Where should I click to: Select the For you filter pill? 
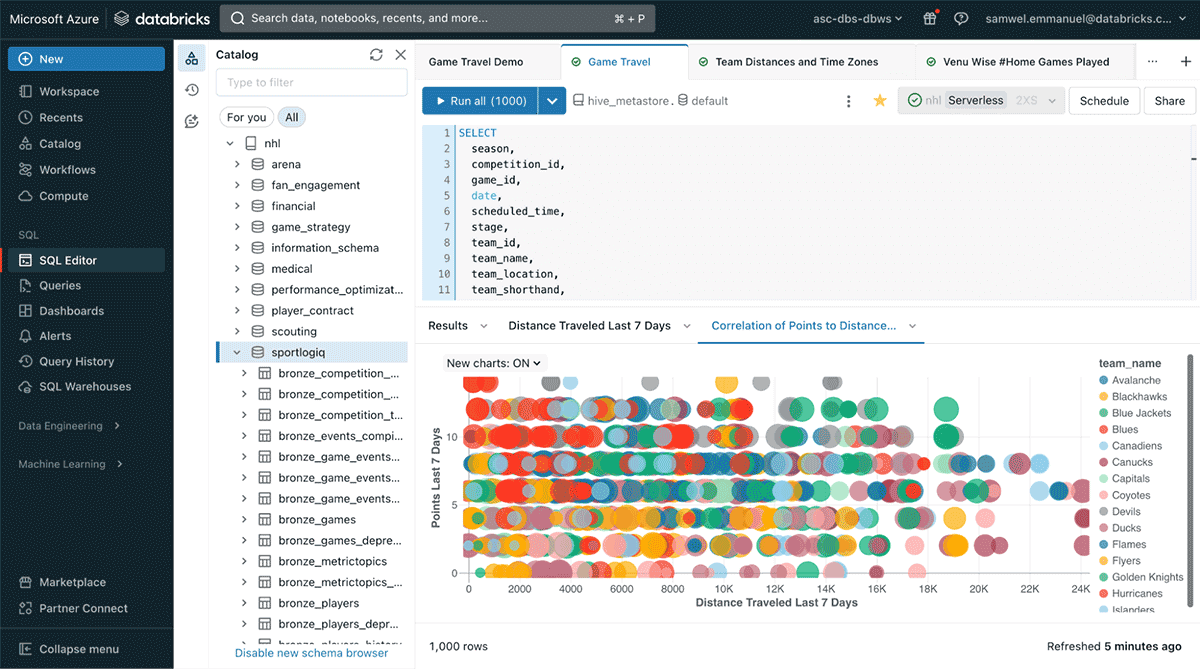click(246, 117)
